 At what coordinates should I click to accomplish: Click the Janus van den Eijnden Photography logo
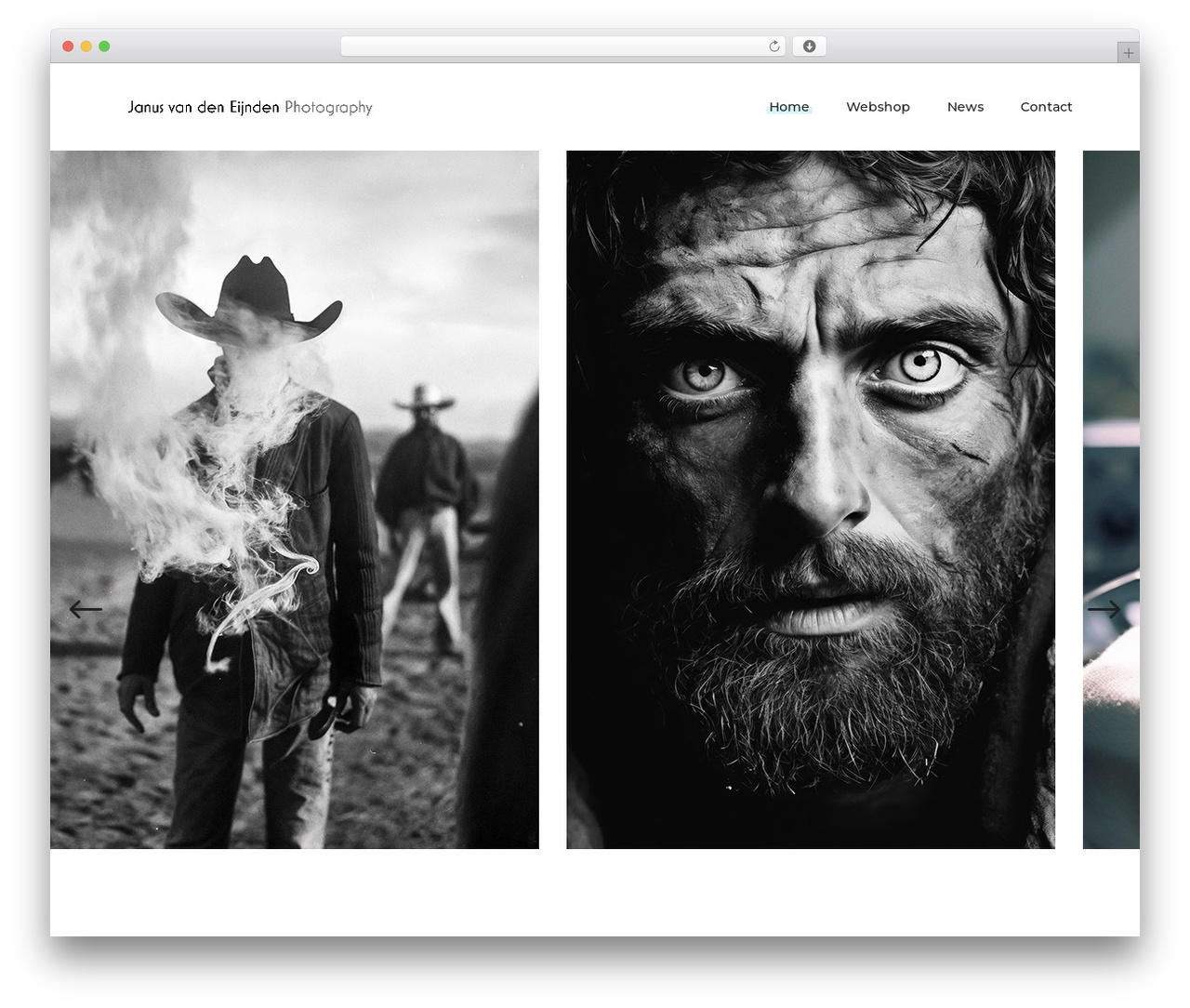pyautogui.click(x=250, y=107)
